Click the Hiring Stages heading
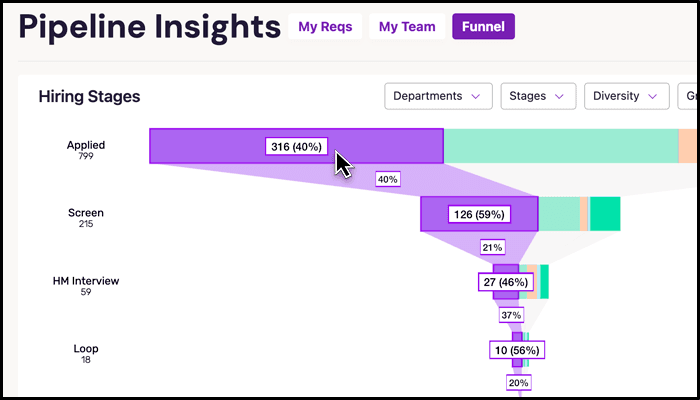Screen dimensions: 700x400 pyautogui.click(x=89, y=97)
